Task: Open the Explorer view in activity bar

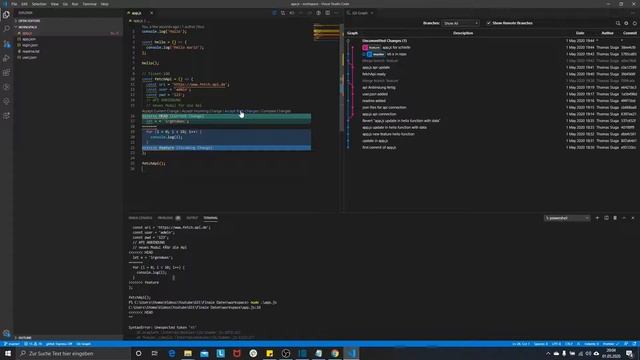Action: [x=7, y=15]
